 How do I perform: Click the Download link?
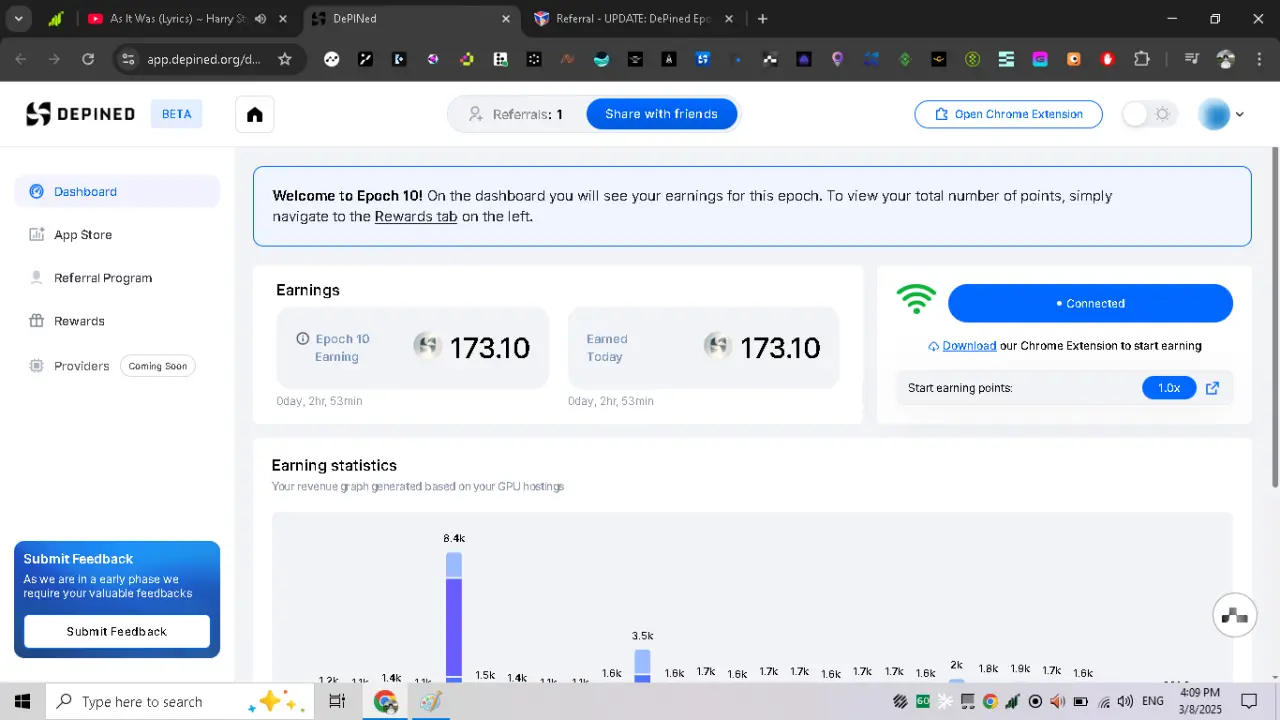969,346
